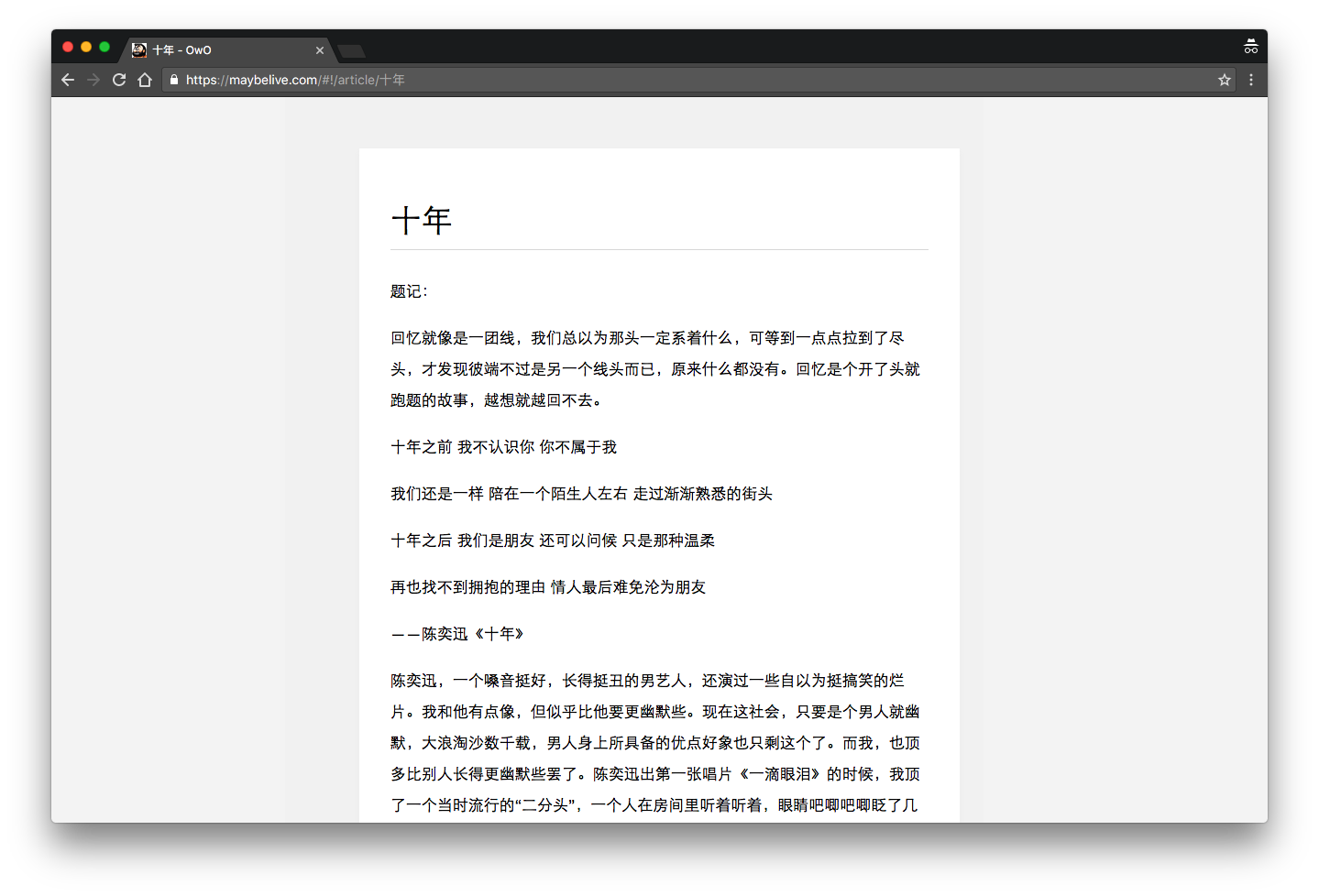
Task: Click the forward navigation arrow
Action: (x=93, y=80)
